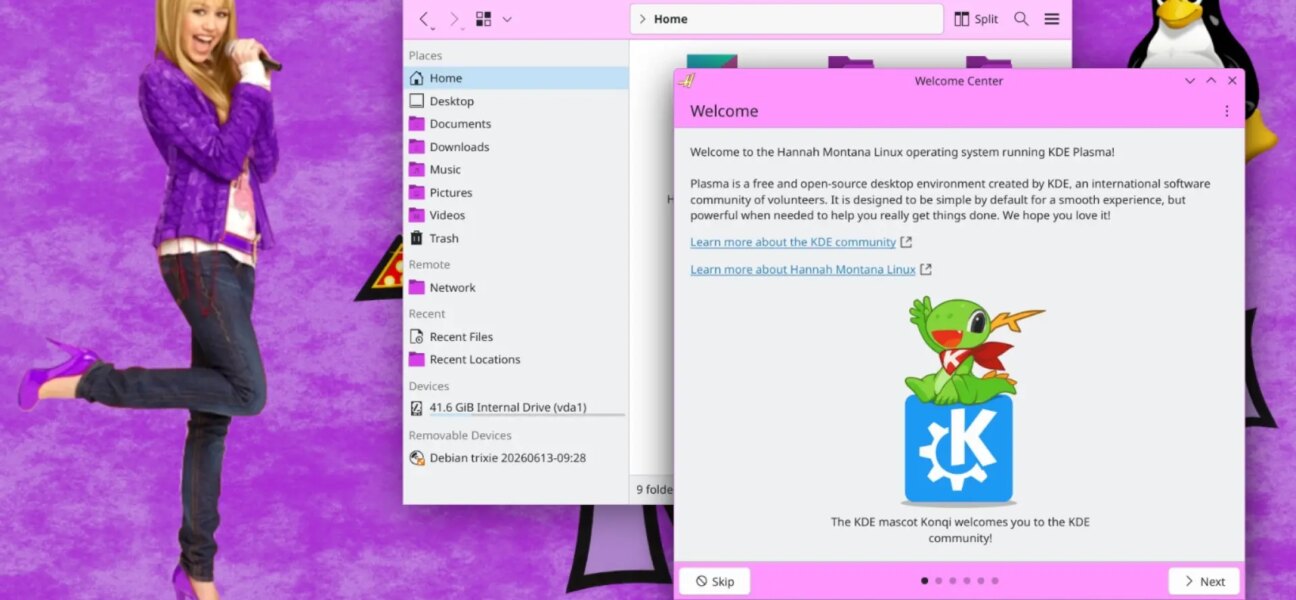Open the Dolphin search icon
The image size is (1296, 600).
pos(1021,19)
